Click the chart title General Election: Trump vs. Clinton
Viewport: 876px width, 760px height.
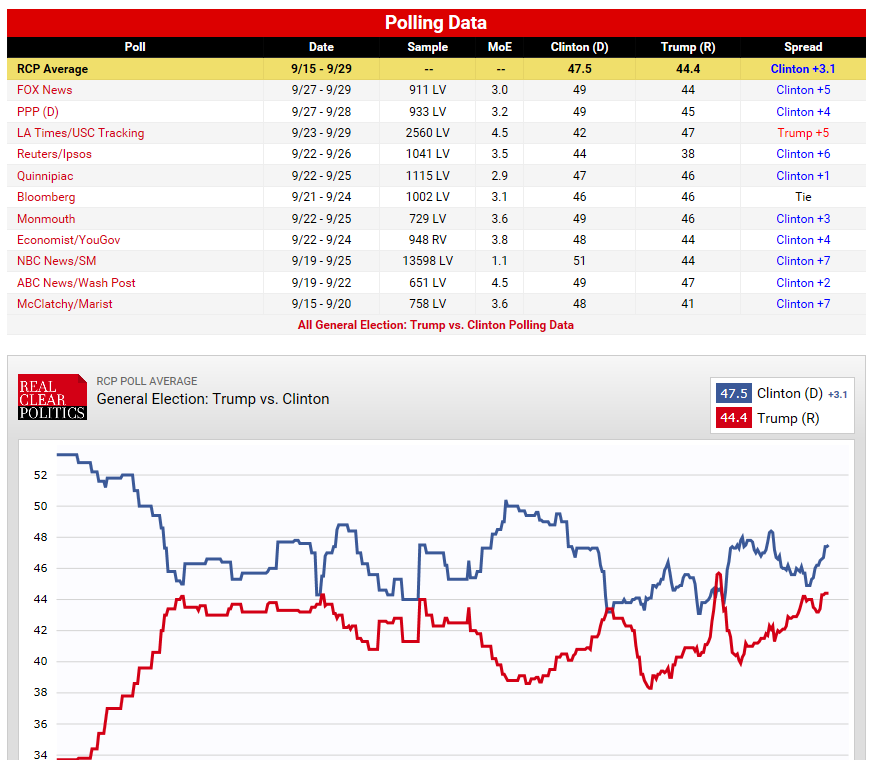tap(213, 399)
